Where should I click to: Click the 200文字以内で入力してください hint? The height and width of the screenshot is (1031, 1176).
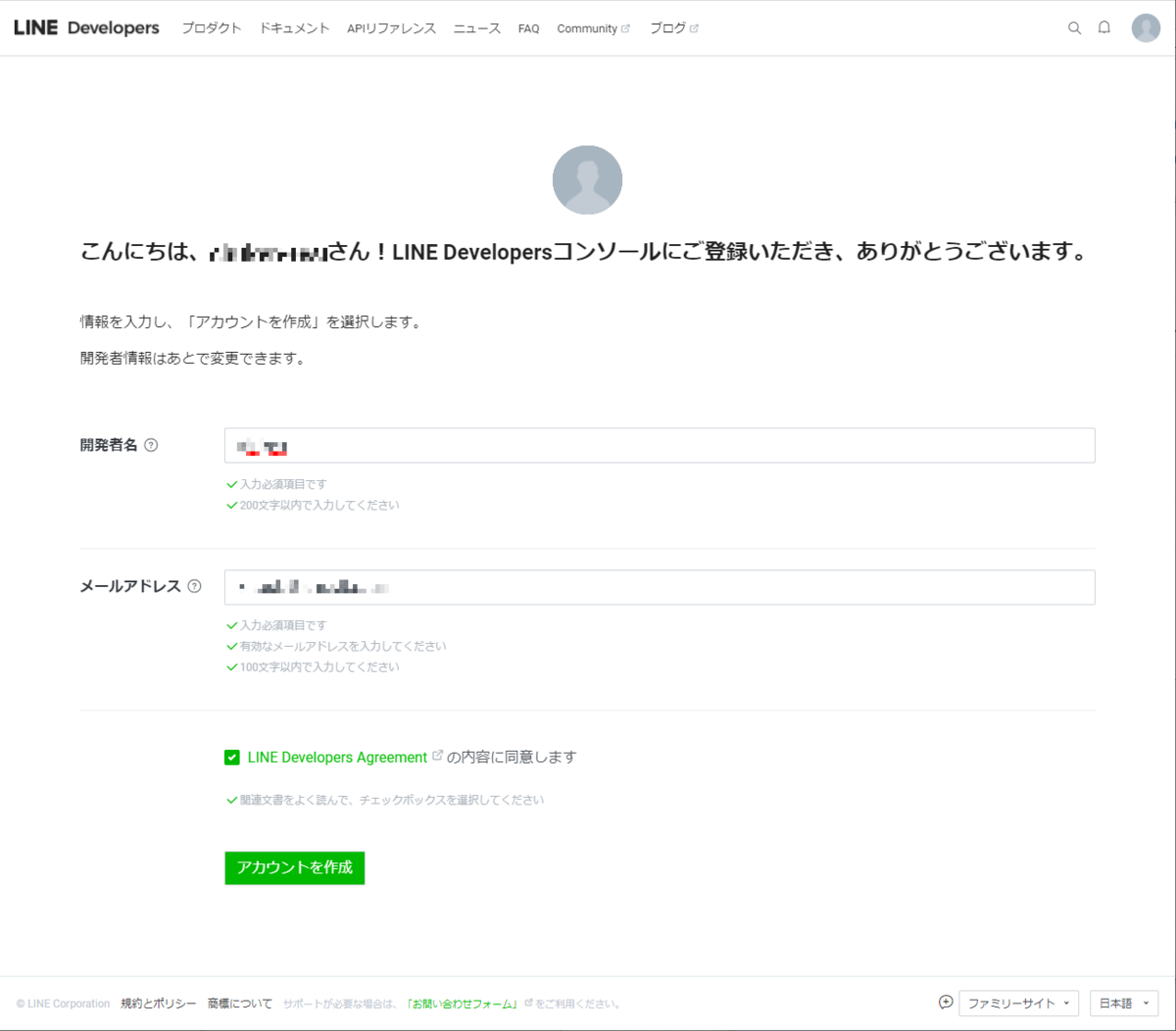319,506
